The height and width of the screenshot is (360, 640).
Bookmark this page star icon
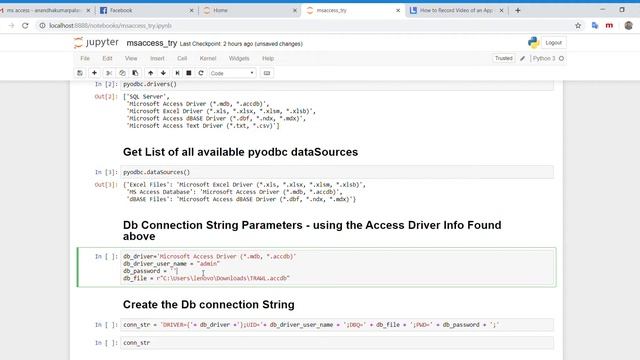click(x=578, y=26)
